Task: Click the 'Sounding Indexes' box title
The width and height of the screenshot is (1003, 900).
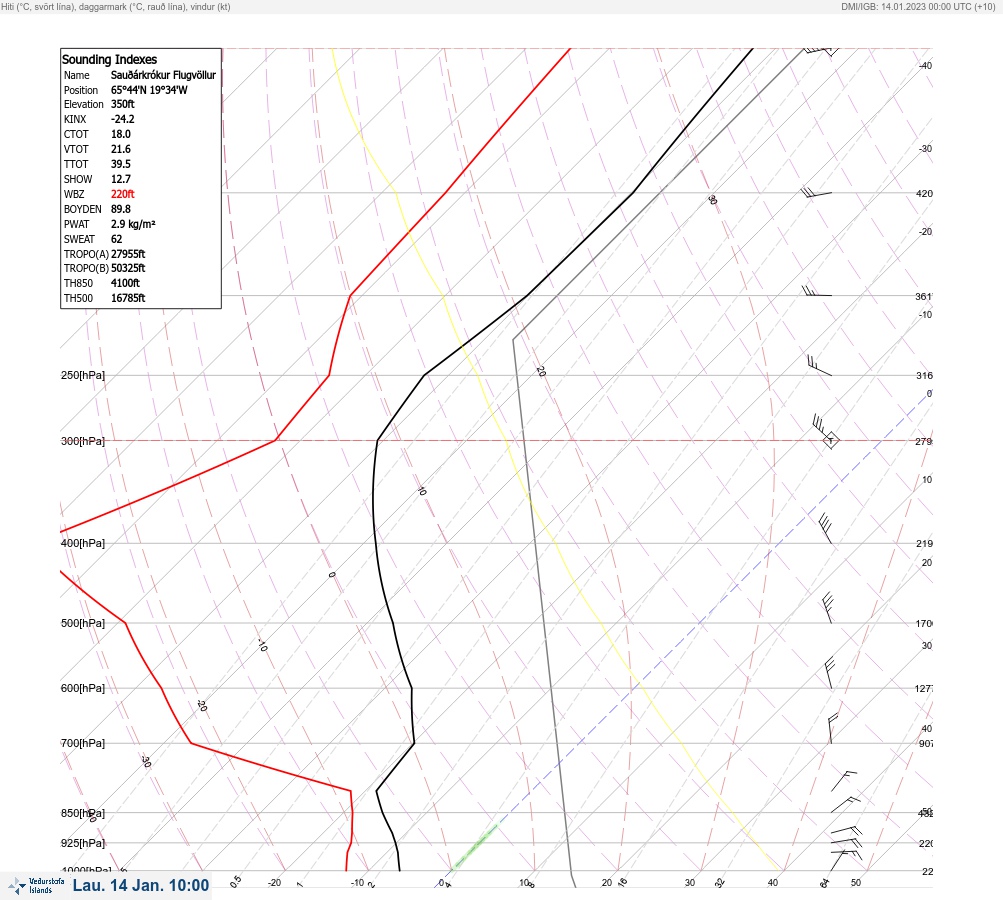Action: coord(109,59)
